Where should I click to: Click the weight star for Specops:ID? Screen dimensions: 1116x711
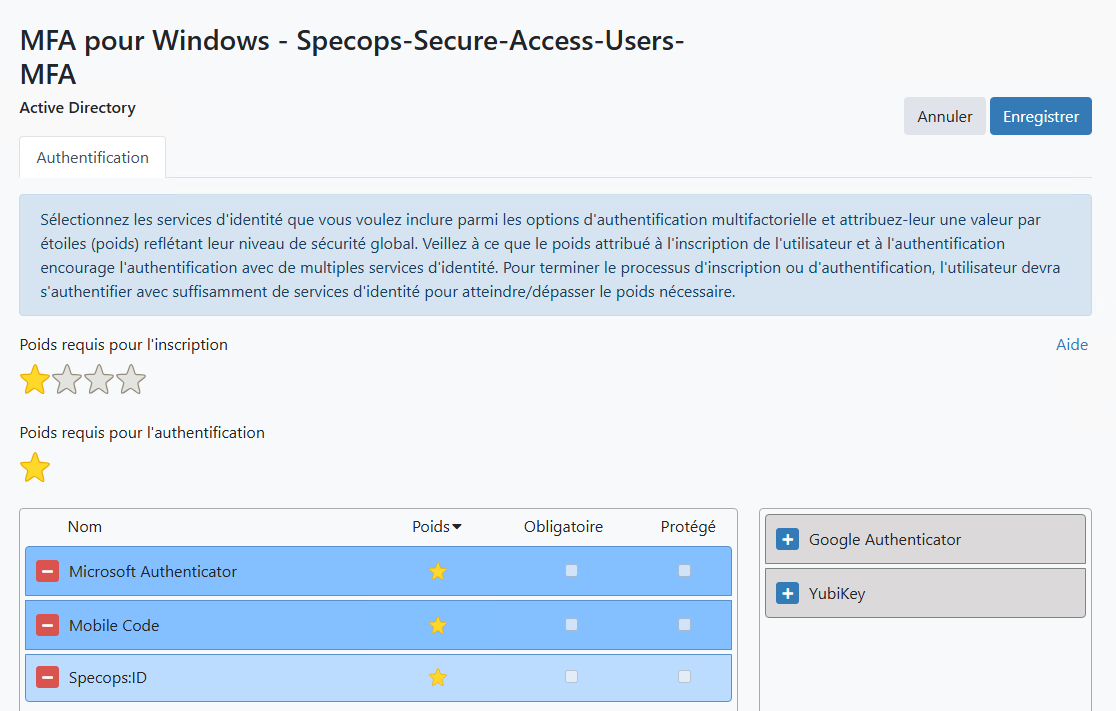tap(437, 677)
